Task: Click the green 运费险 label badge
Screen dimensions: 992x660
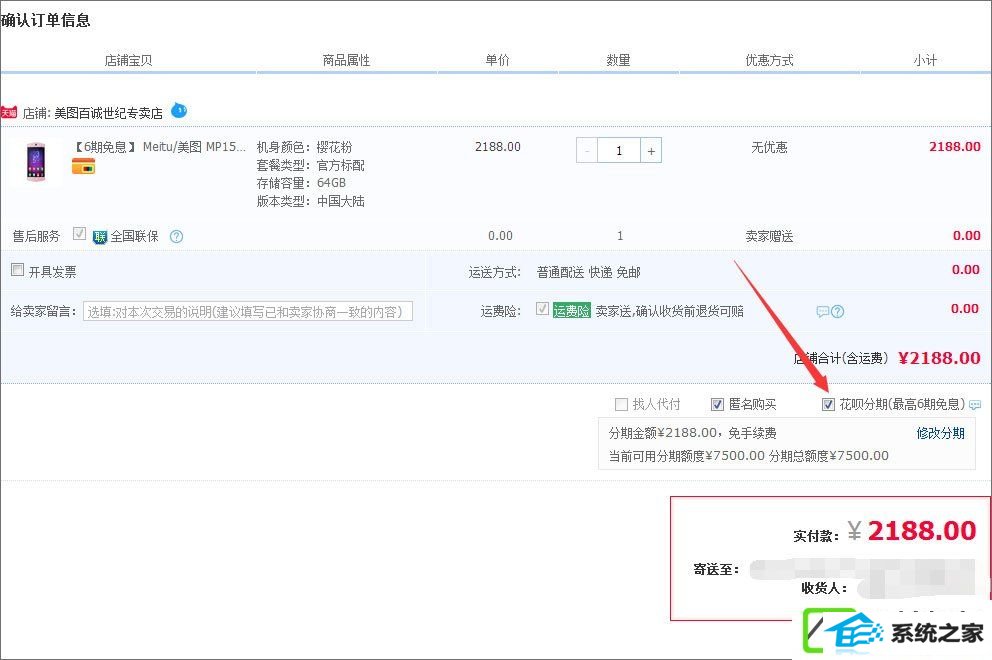Action: [x=571, y=311]
